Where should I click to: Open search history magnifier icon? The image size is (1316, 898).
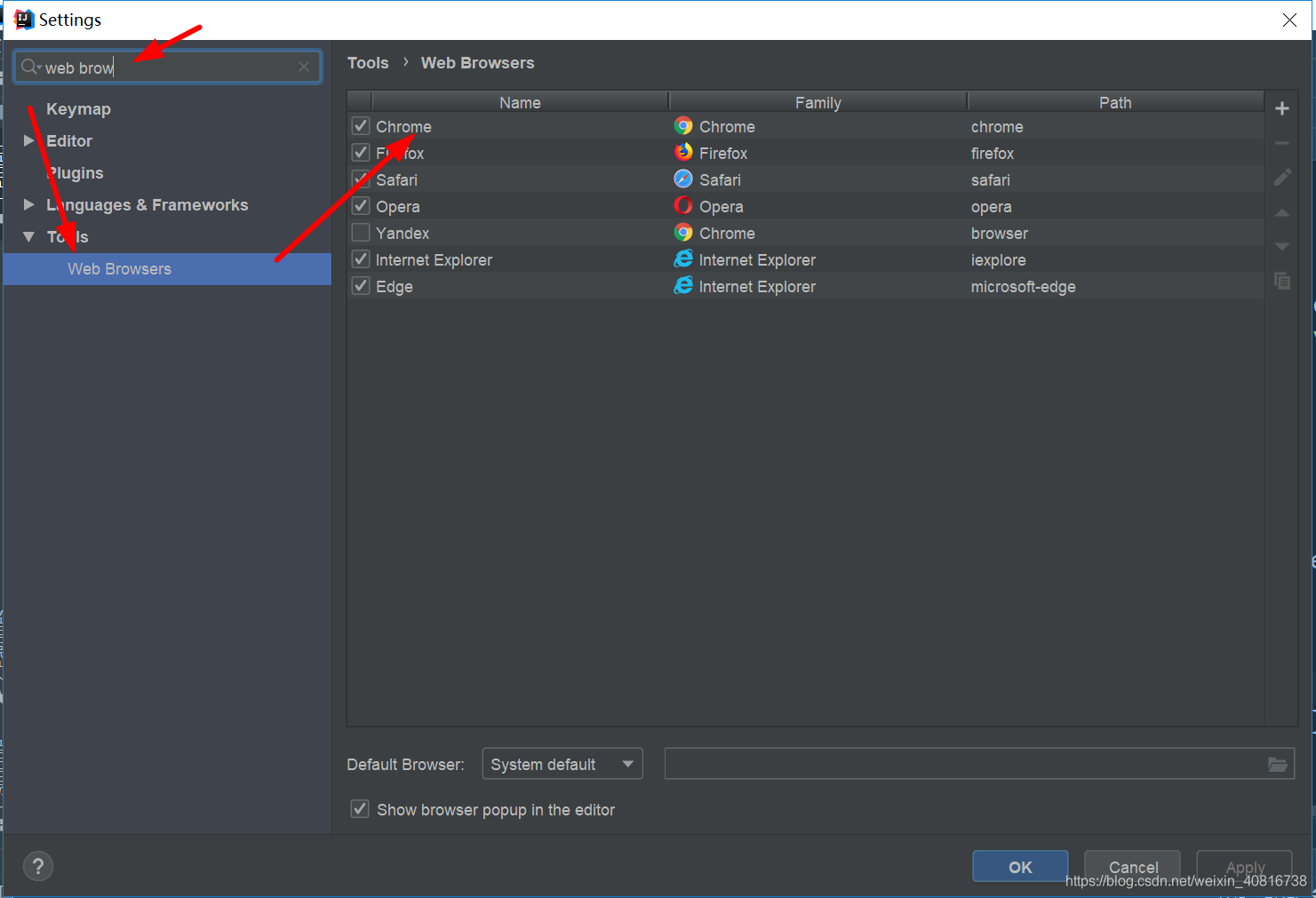31,67
